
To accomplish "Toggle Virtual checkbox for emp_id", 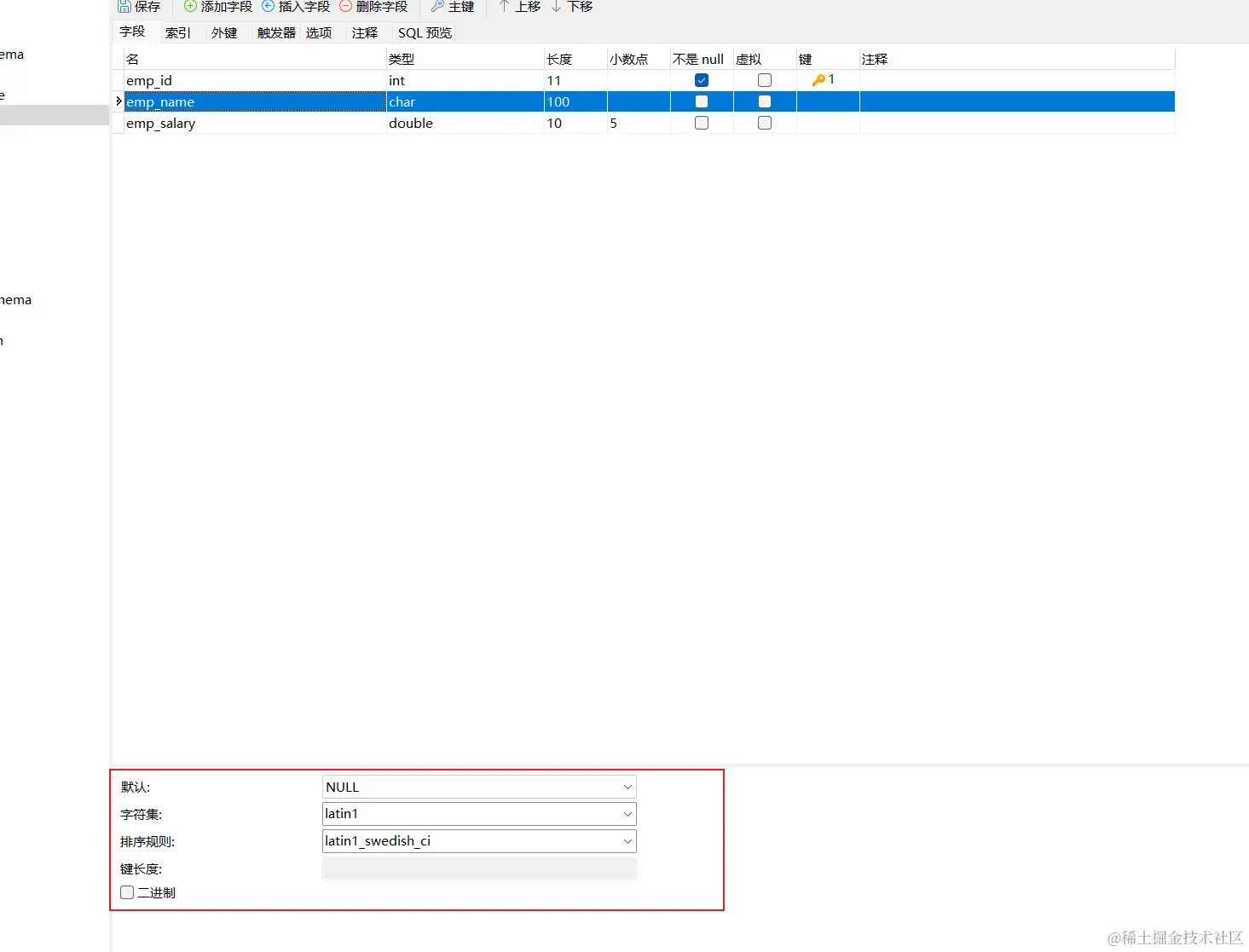I will click(765, 80).
